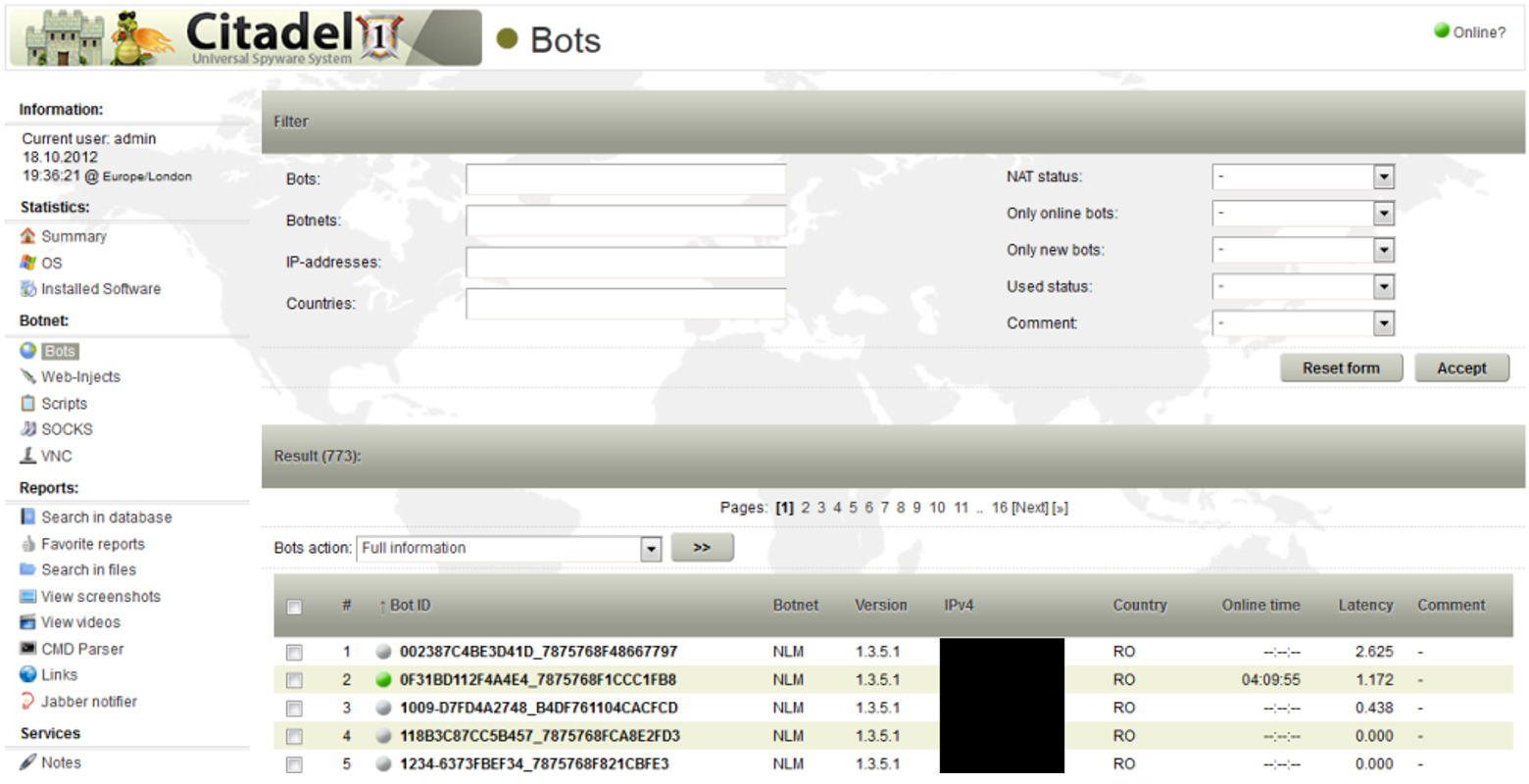
Task: Open bot 002387C4BE3D41D_7875768F48667797
Action: tap(538, 652)
